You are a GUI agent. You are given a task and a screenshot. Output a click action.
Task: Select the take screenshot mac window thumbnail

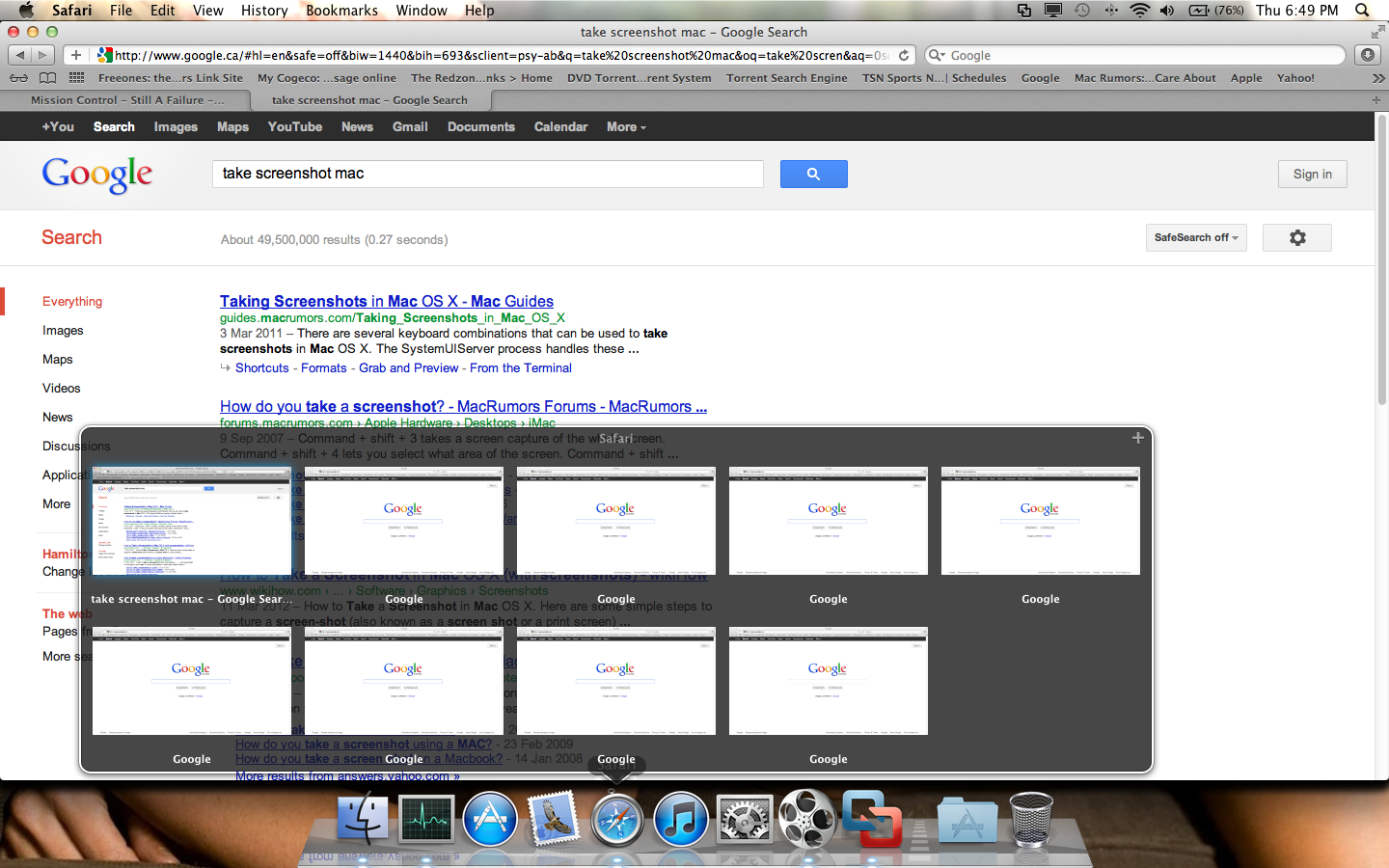point(192,522)
